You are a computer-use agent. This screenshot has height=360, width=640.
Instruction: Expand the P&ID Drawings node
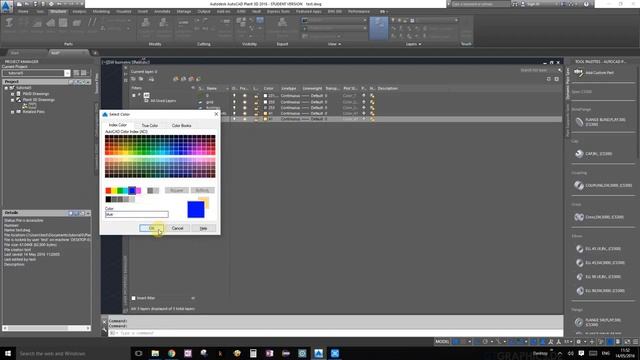12,93
